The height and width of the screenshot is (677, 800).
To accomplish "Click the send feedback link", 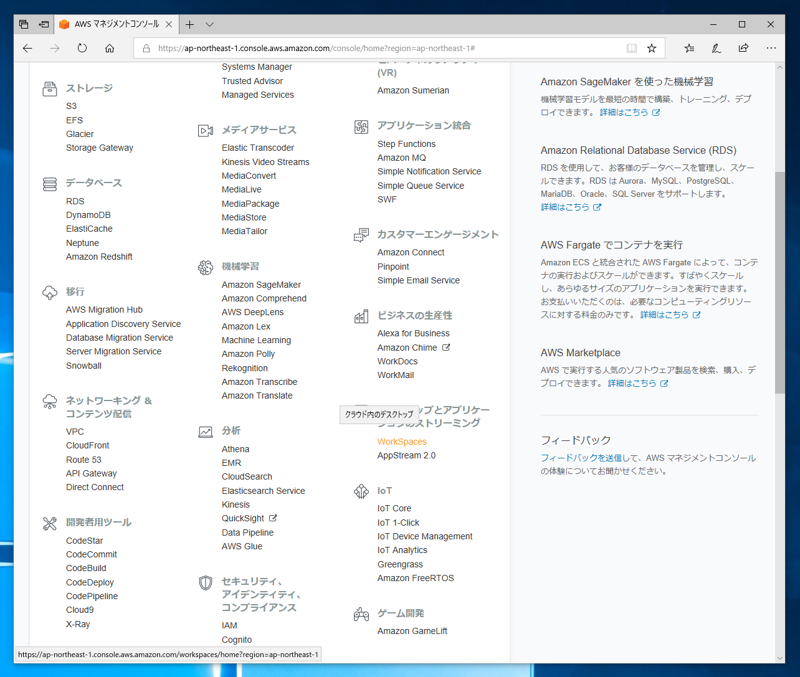I will (581, 458).
